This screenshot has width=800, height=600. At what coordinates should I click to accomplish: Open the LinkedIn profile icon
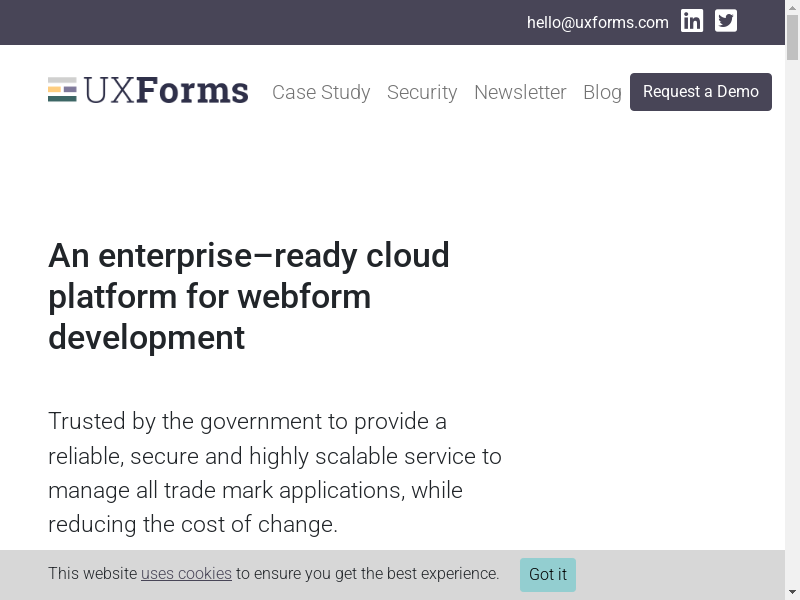point(692,21)
